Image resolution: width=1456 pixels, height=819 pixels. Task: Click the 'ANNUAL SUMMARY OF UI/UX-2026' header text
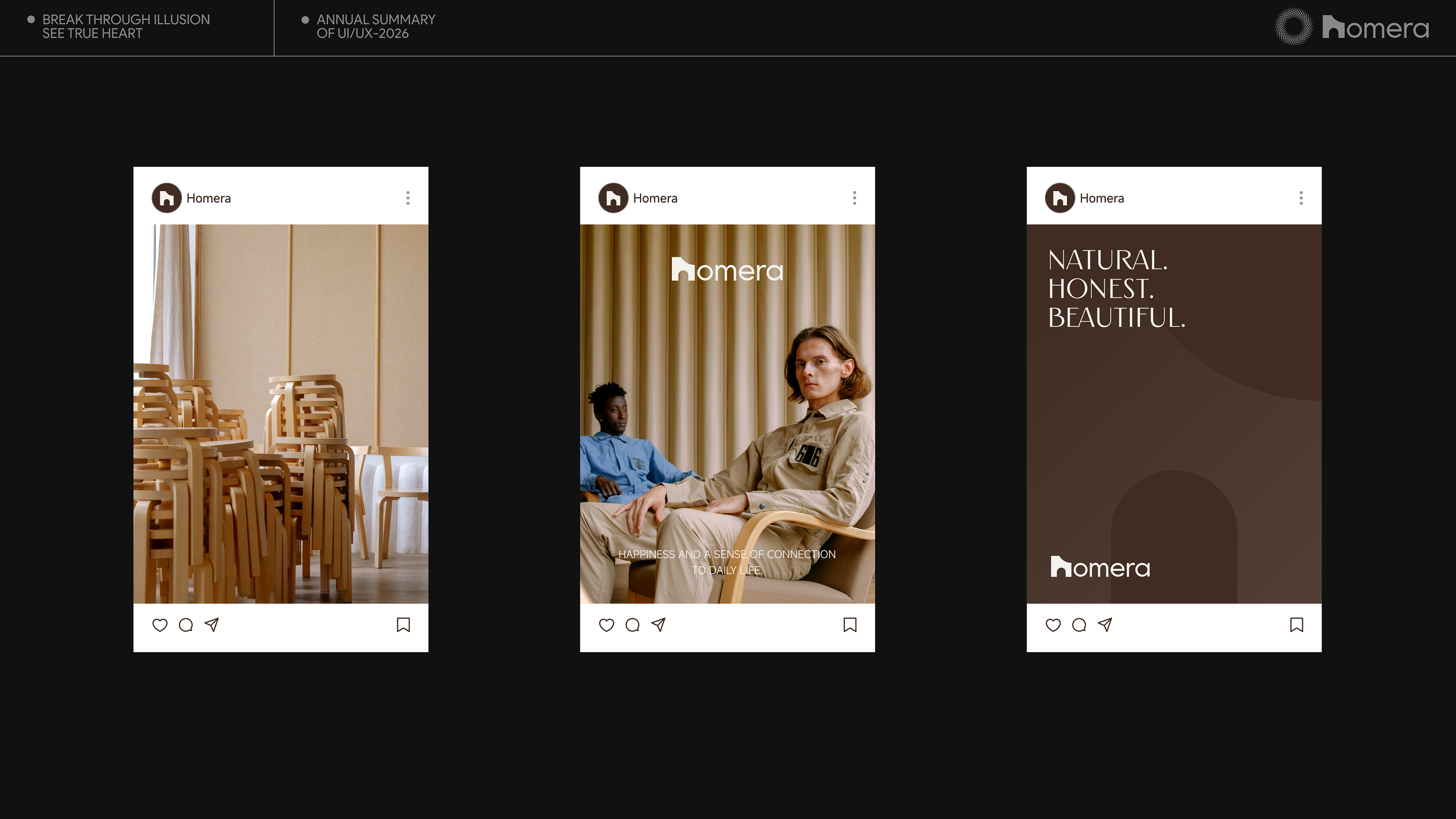pos(376,27)
